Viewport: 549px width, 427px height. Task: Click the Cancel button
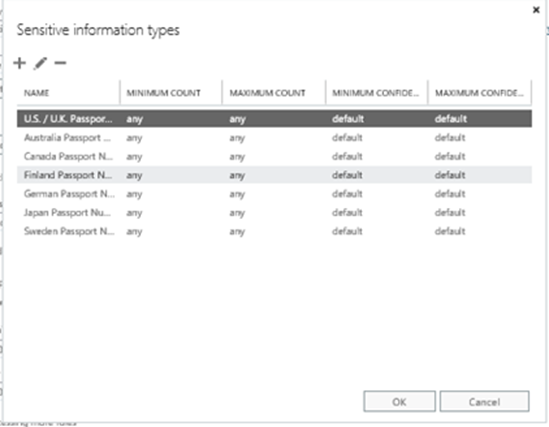tap(485, 401)
